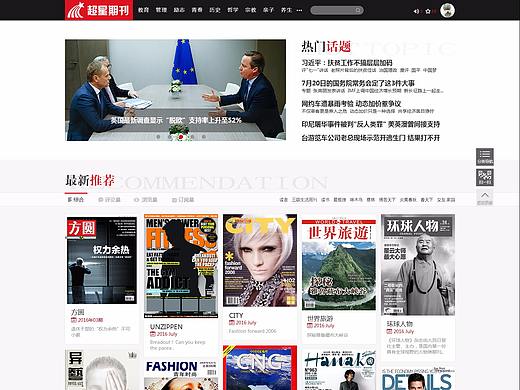The image size is (520, 390).
Task: Select the first carousel dot
Action: point(158,137)
